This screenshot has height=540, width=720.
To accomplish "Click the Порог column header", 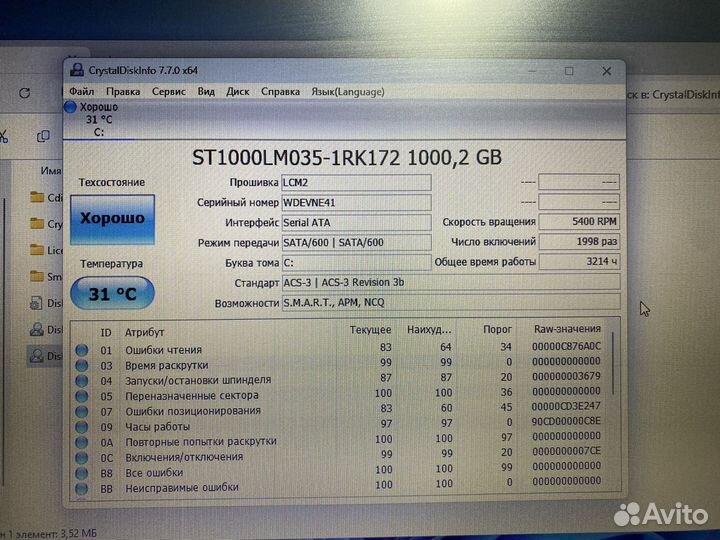I will click(497, 330).
